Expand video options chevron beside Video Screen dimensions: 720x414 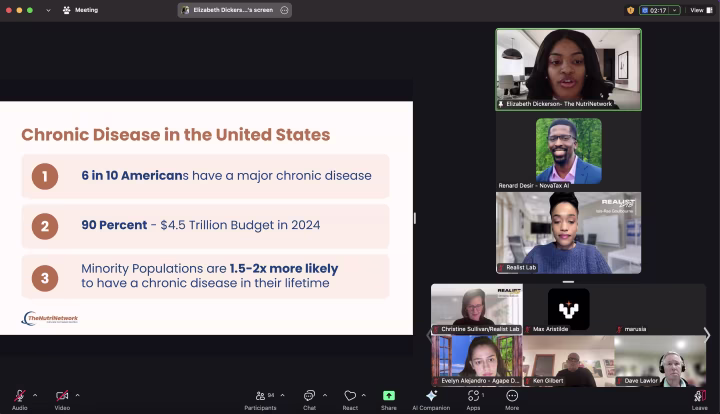pyautogui.click(x=77, y=395)
